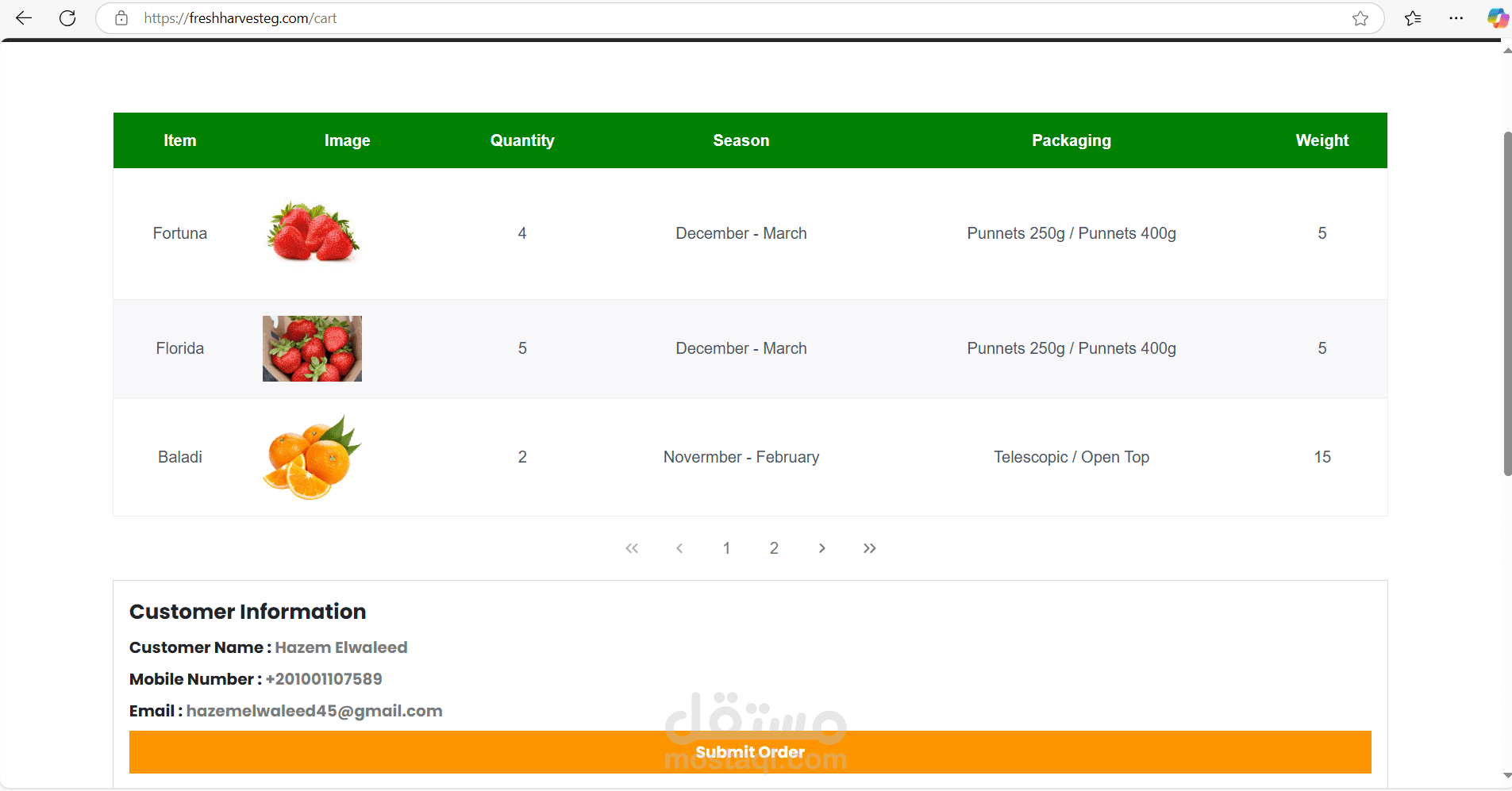Click the Quantity column header
The width and height of the screenshot is (1512, 791).
[522, 140]
